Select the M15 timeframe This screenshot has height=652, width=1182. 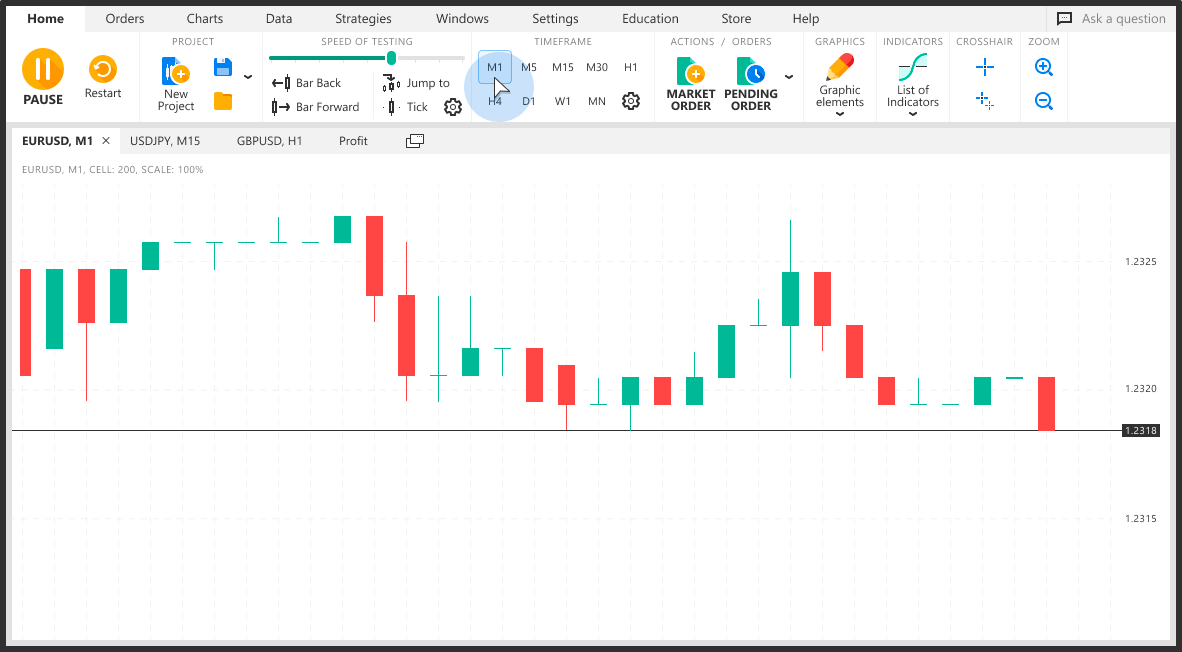tap(562, 67)
